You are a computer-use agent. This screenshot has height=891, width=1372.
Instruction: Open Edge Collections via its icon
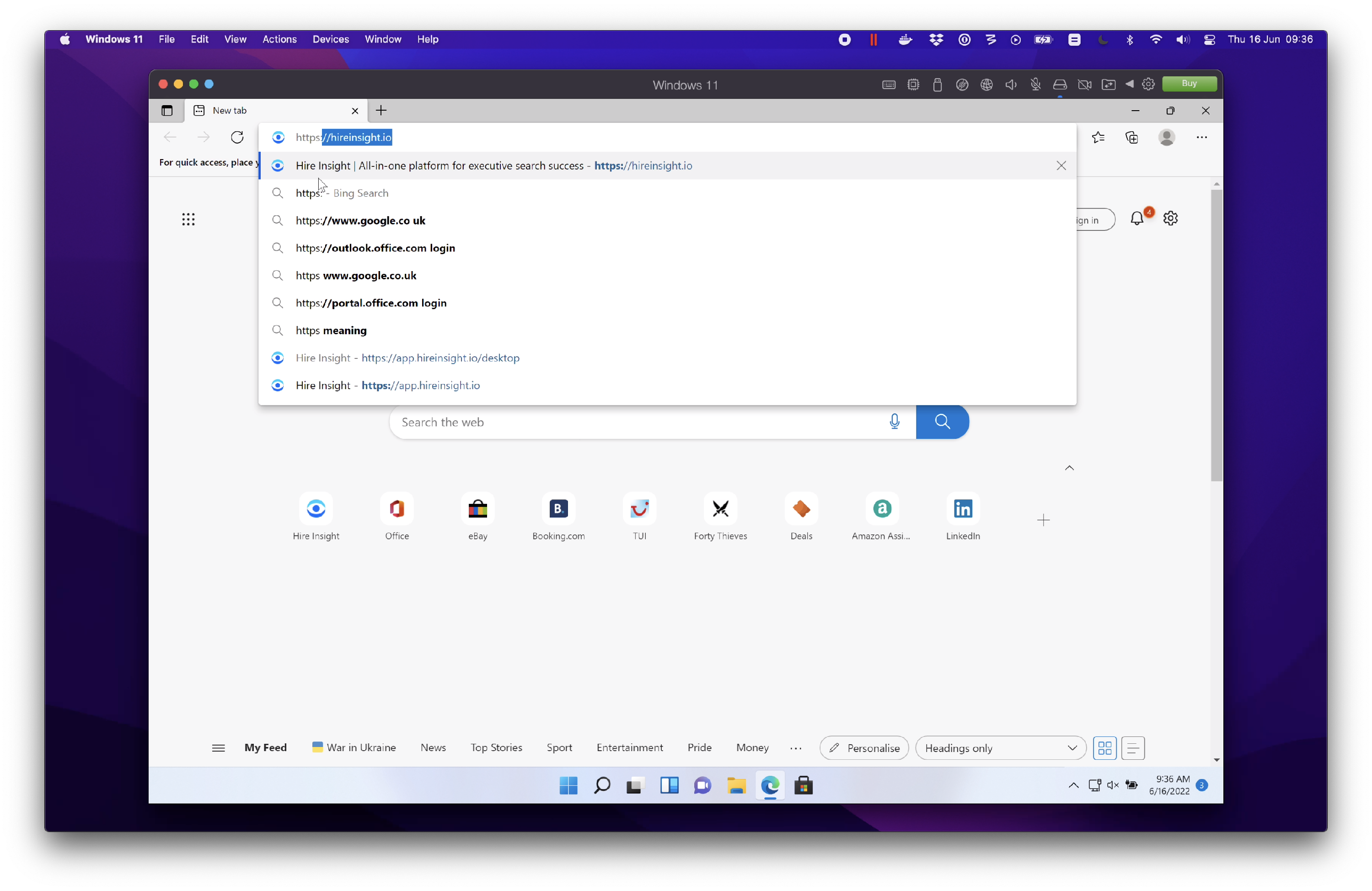point(1132,137)
